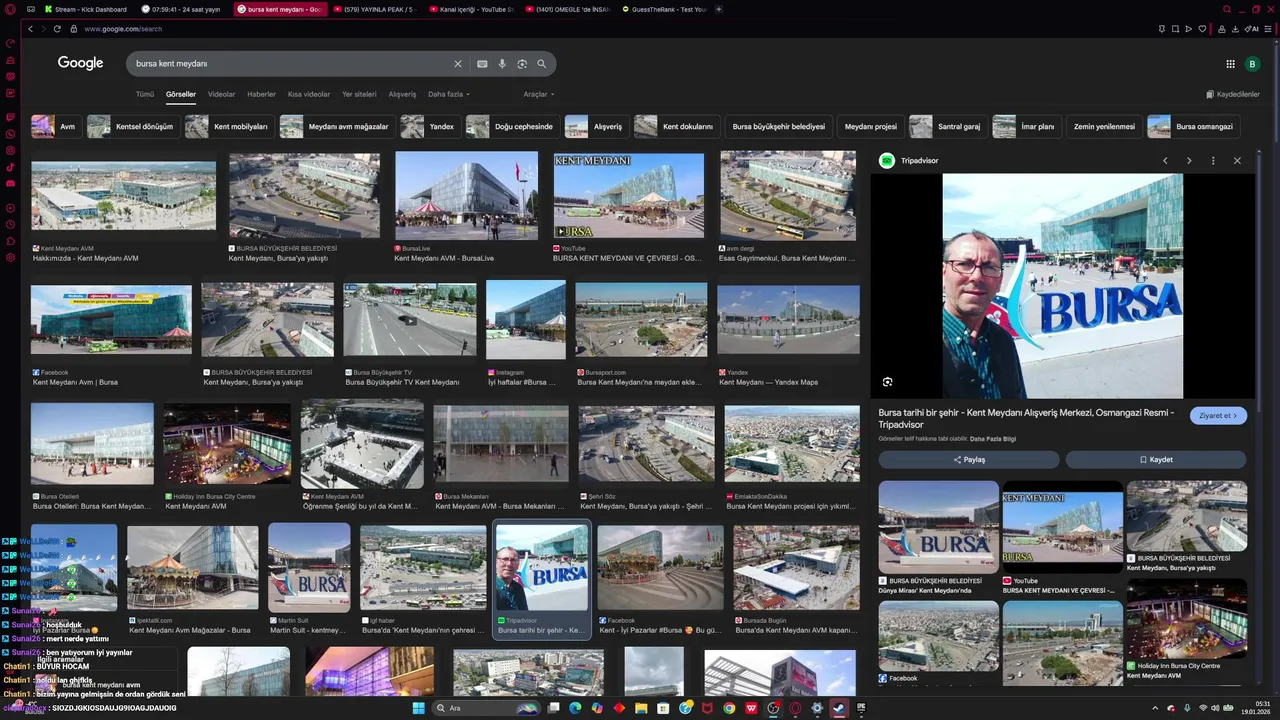Switch to Stream - Kick Dashboard tab
This screenshot has height=720, width=1280.
click(85, 9)
